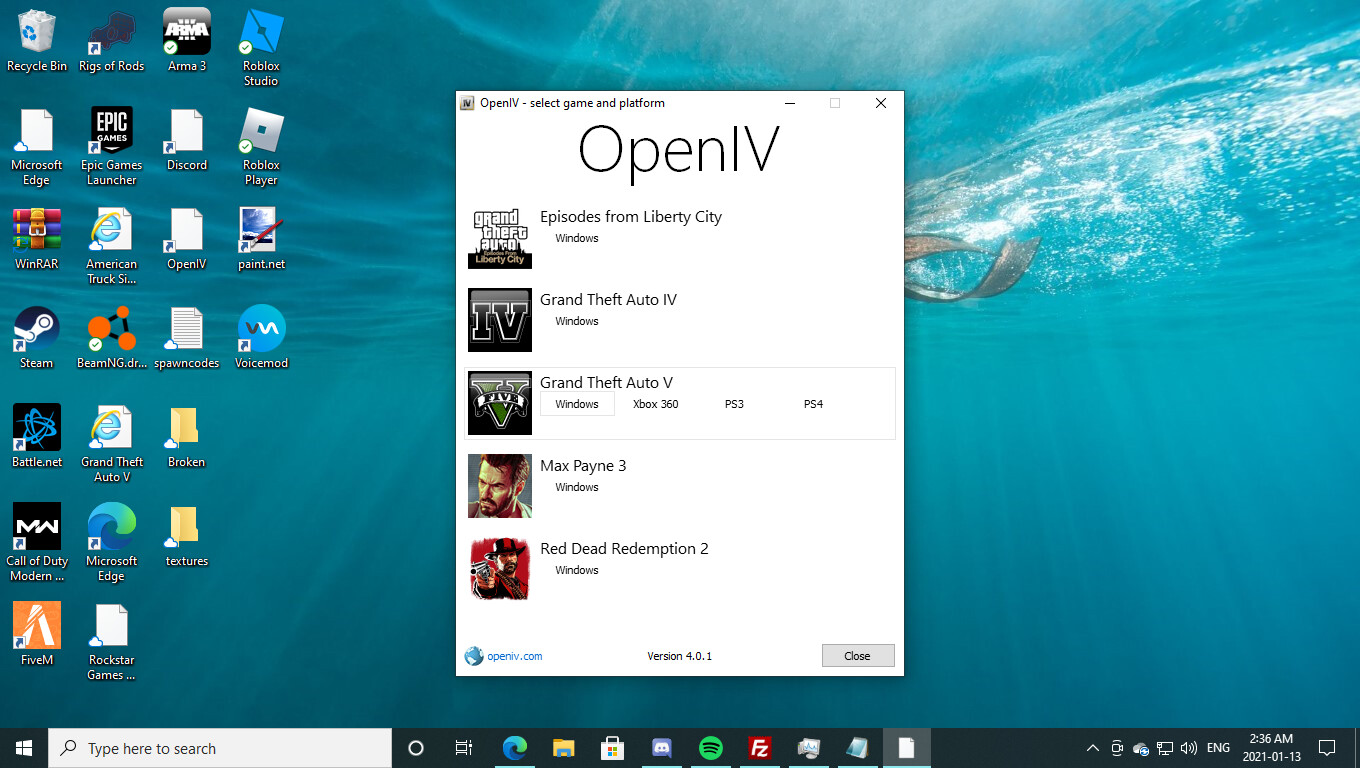Screen dimensions: 1360x768
Task: Choose PS3 platform for GTA V
Action: pos(734,404)
